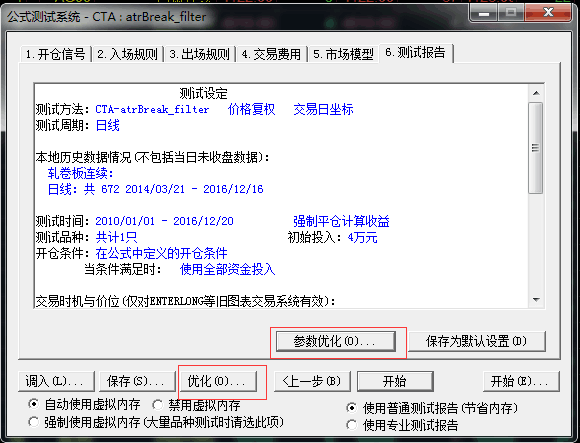Click the 开始 button next to 上一步
The width and height of the screenshot is (580, 443).
pyautogui.click(x=395, y=381)
